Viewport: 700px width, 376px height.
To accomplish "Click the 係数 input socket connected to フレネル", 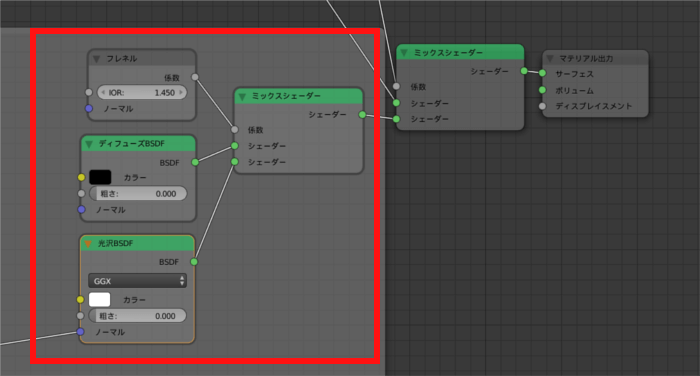I will [x=235, y=130].
